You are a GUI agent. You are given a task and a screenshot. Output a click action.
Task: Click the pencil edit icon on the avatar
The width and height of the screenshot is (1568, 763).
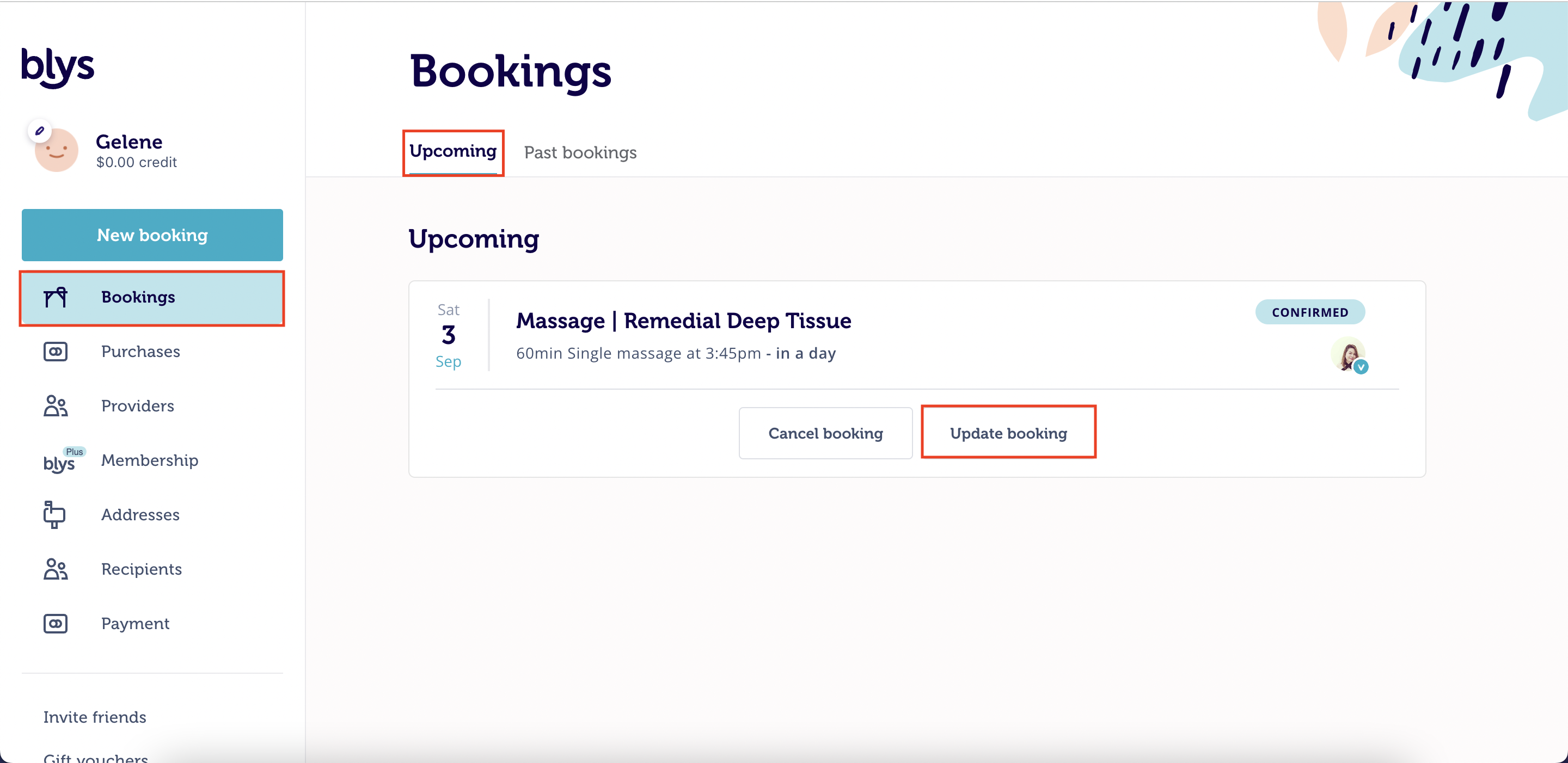(x=39, y=130)
